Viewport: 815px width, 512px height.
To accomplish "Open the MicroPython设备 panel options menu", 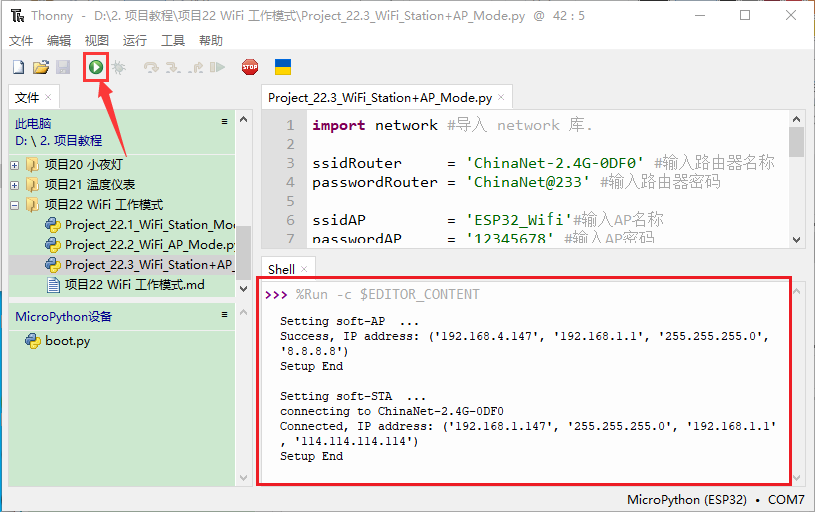I will (x=225, y=315).
